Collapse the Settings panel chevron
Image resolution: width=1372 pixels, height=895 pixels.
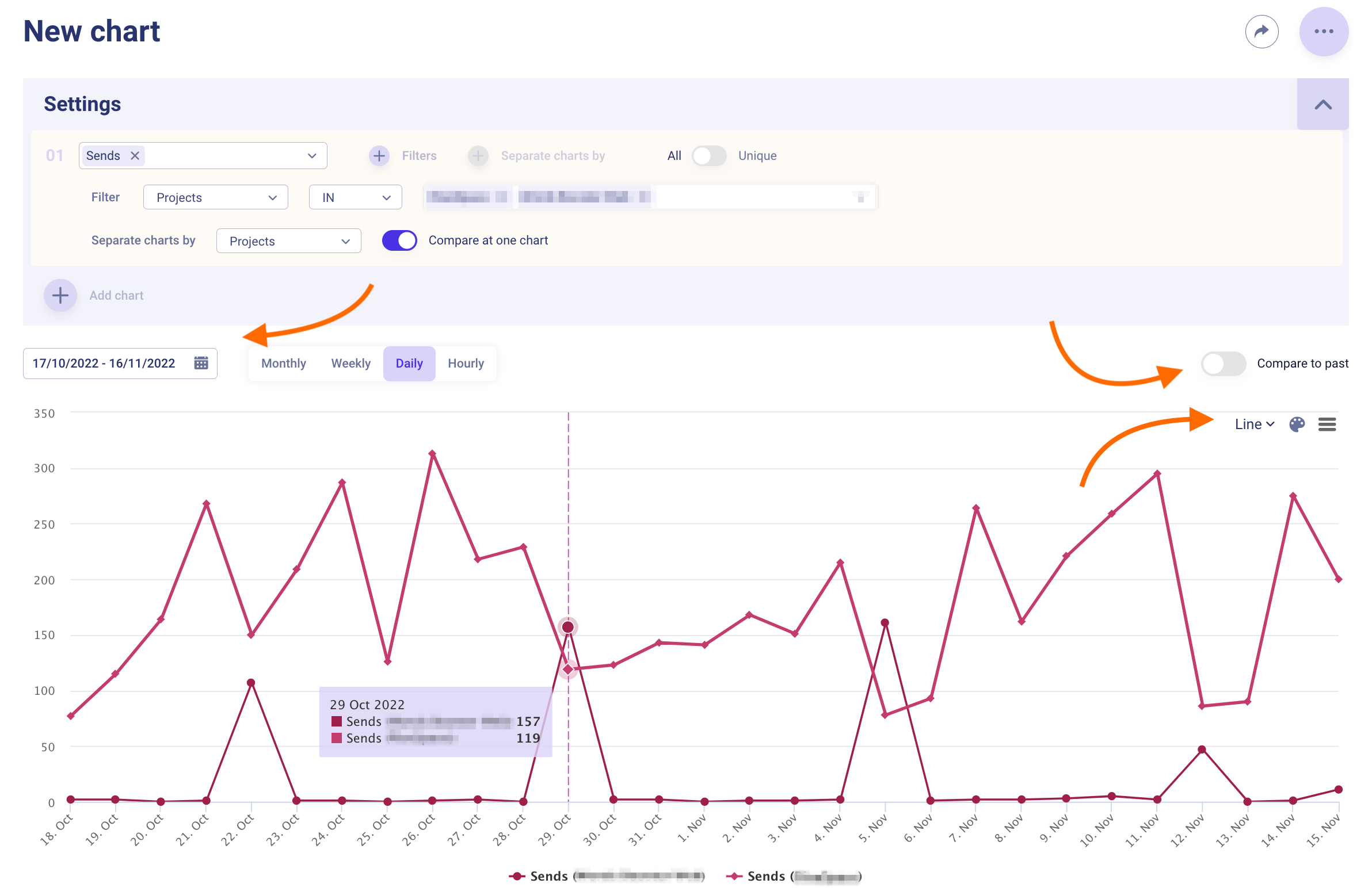tap(1323, 105)
